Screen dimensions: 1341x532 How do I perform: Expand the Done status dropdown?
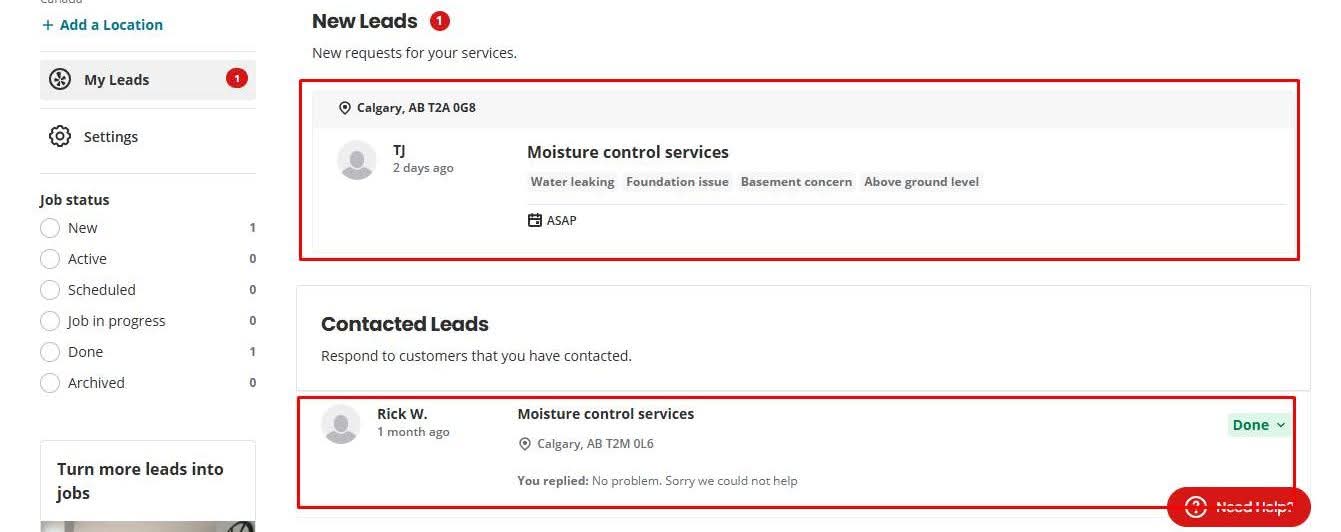tap(1258, 425)
